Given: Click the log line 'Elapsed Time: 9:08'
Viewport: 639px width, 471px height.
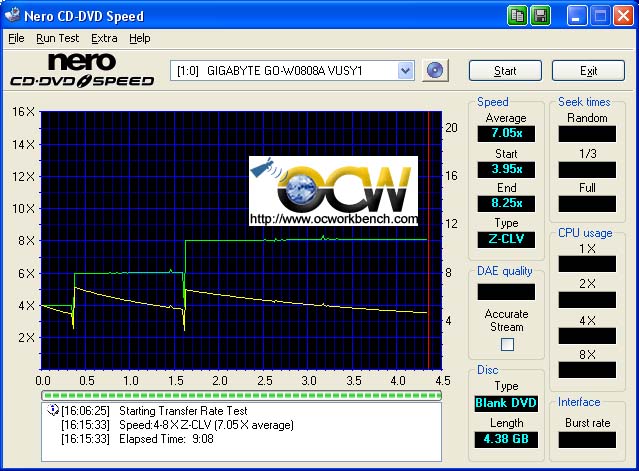Looking at the screenshot, I should click(x=166, y=439).
